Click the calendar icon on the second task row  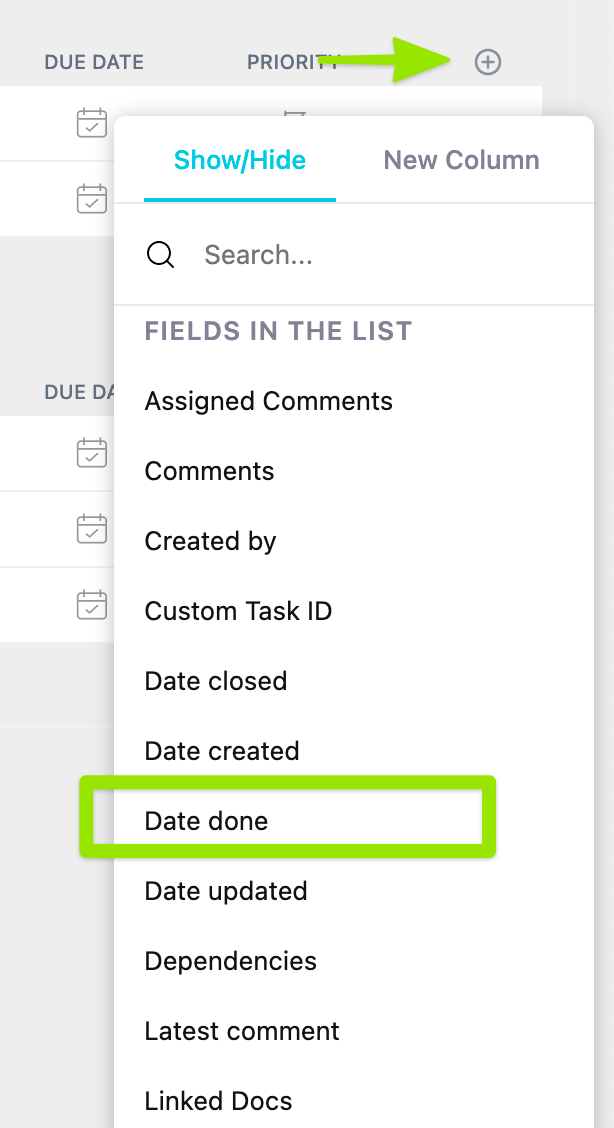pyautogui.click(x=91, y=198)
